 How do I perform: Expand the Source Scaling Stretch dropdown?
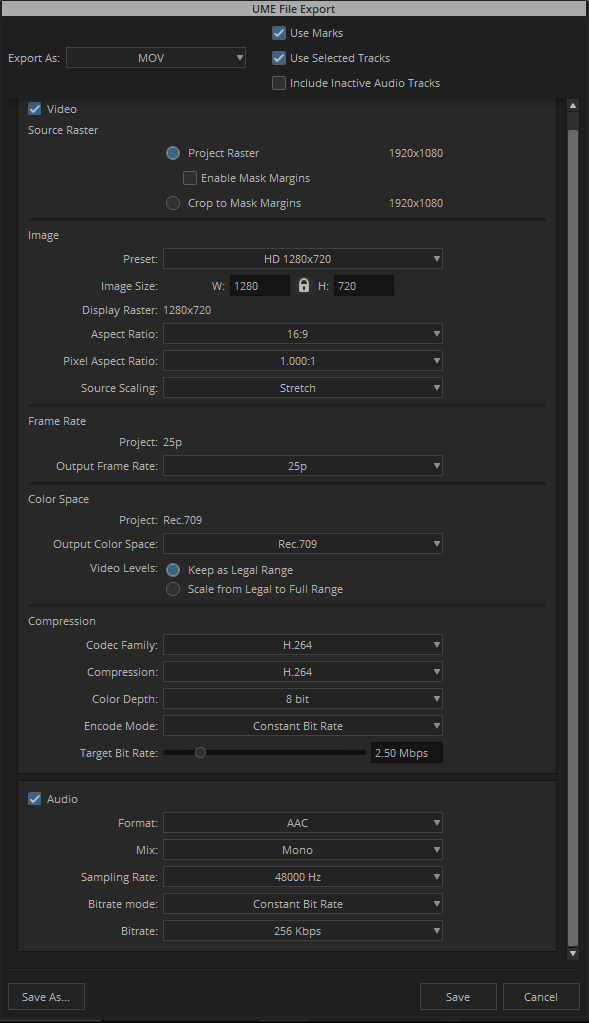303,388
